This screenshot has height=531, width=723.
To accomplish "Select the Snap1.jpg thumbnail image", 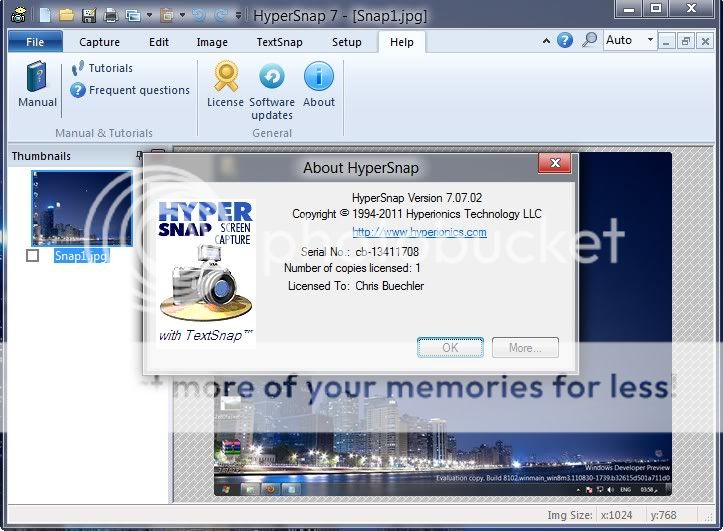I will 82,208.
